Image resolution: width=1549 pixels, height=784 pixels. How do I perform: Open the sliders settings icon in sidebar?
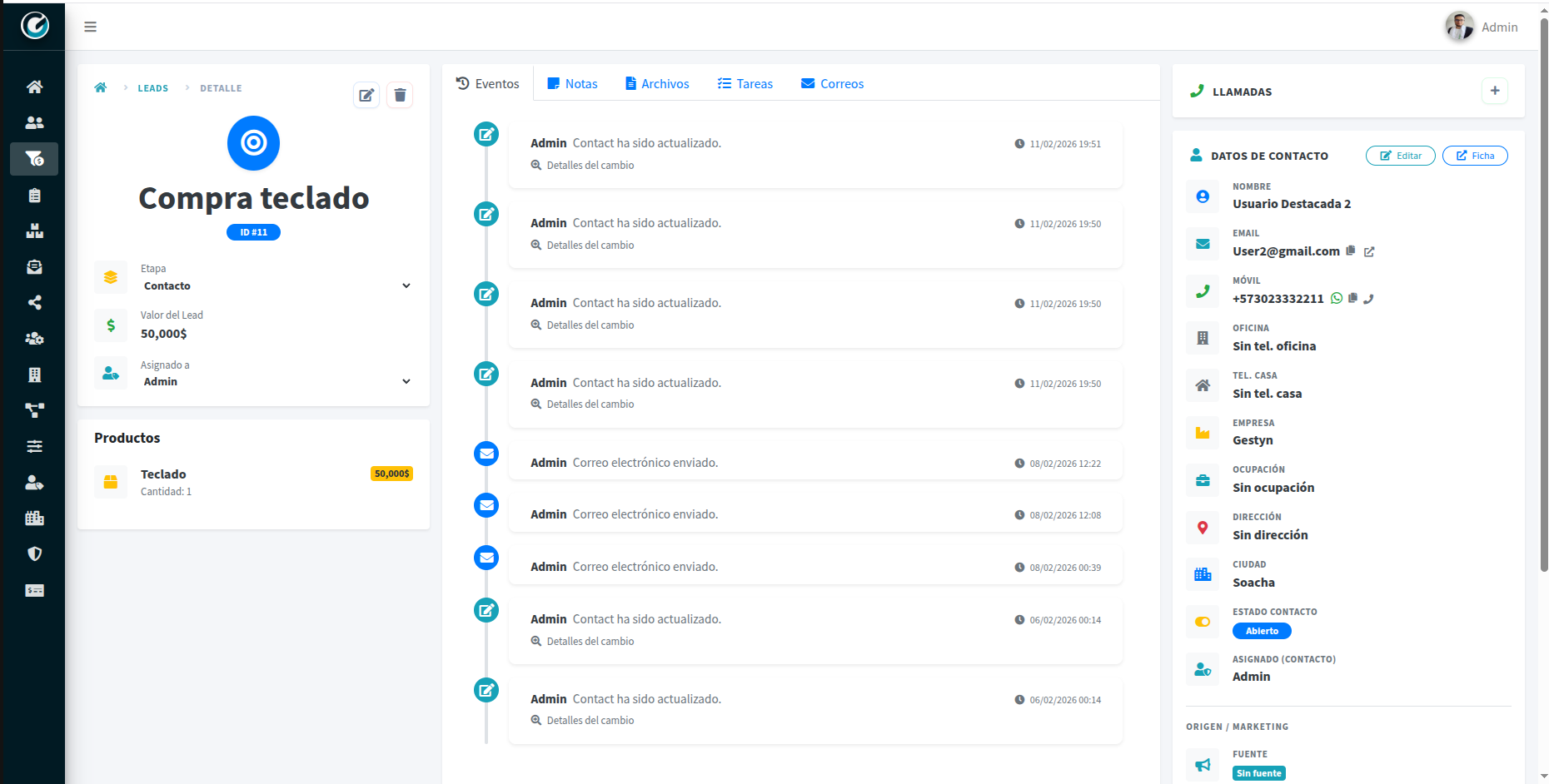(x=34, y=446)
